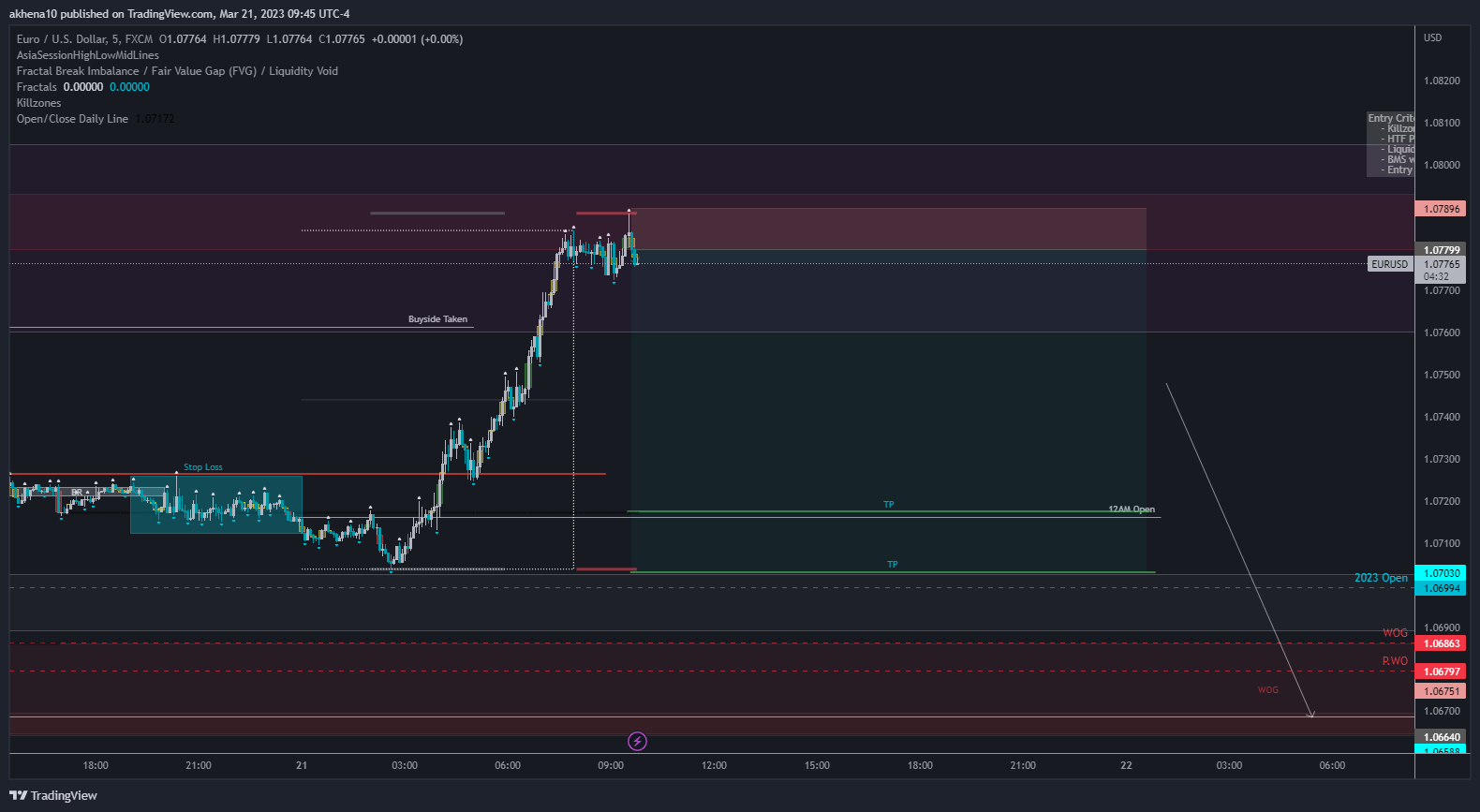Click the 1.06751 price label
The height and width of the screenshot is (812, 1480).
pyautogui.click(x=1441, y=691)
